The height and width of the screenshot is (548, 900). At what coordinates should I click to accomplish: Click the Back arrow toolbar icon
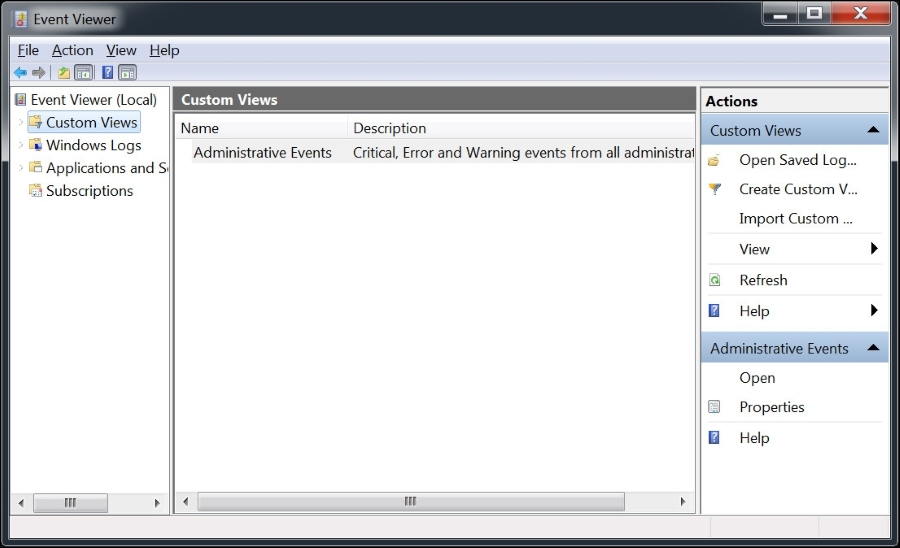(x=21, y=72)
